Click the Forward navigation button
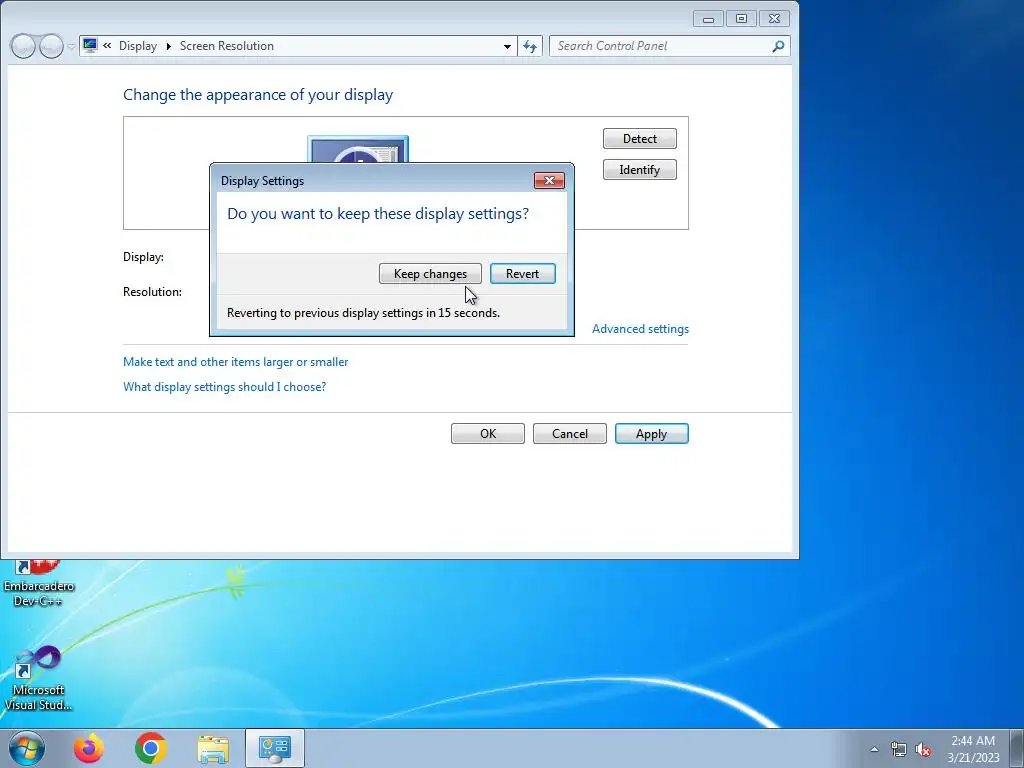The height and width of the screenshot is (768, 1024). pyautogui.click(x=51, y=46)
